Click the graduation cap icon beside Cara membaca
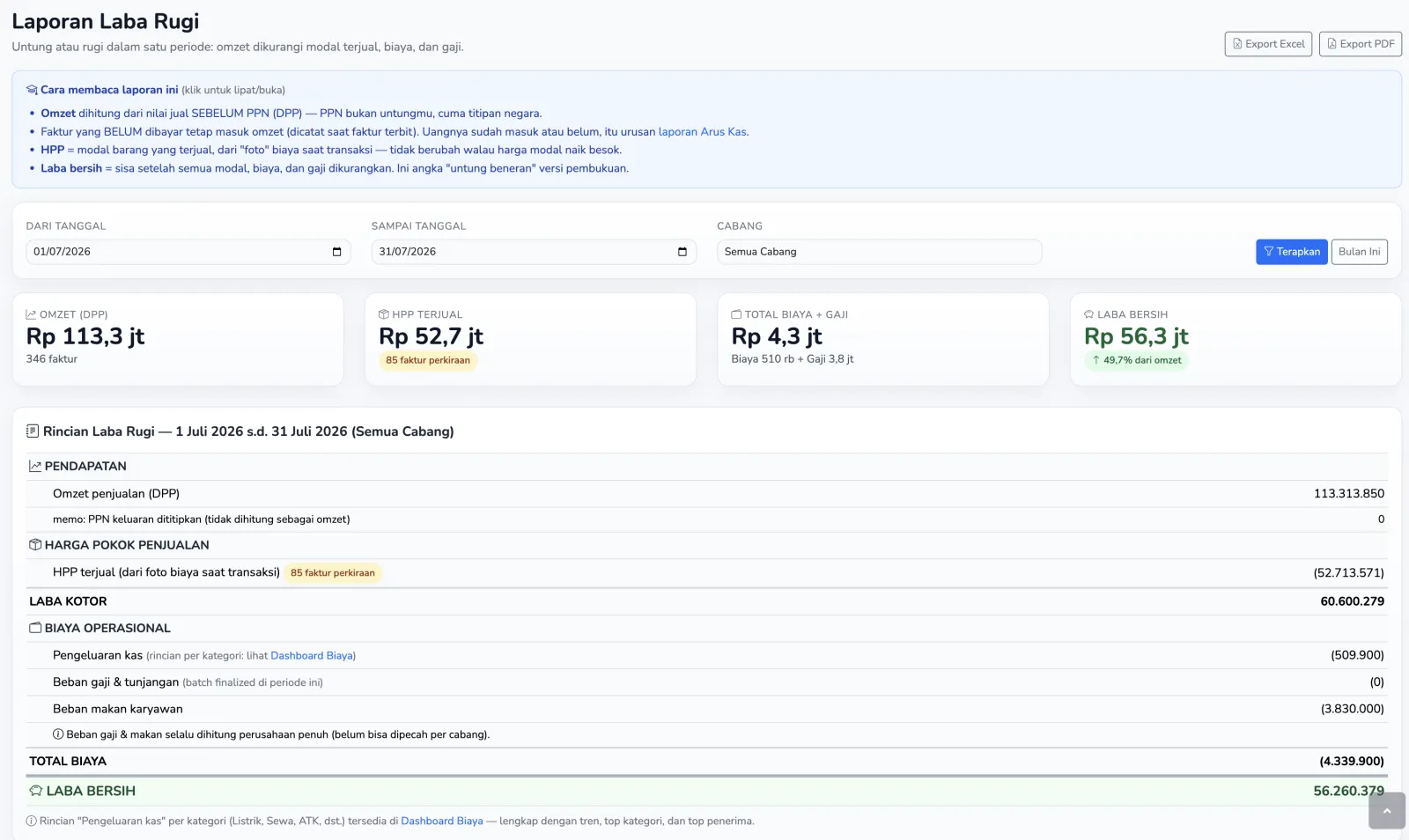The image size is (1409, 840). 32,90
